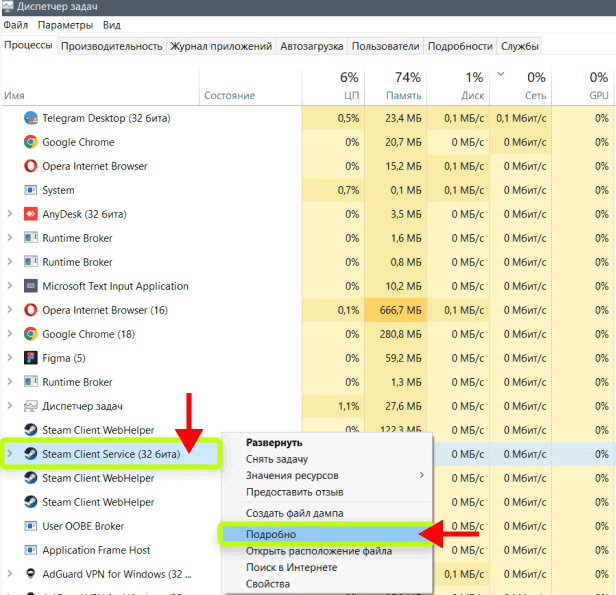Screen dimensions: 616x595
Task: Select the Application Frame Host row name
Action: coord(96,550)
